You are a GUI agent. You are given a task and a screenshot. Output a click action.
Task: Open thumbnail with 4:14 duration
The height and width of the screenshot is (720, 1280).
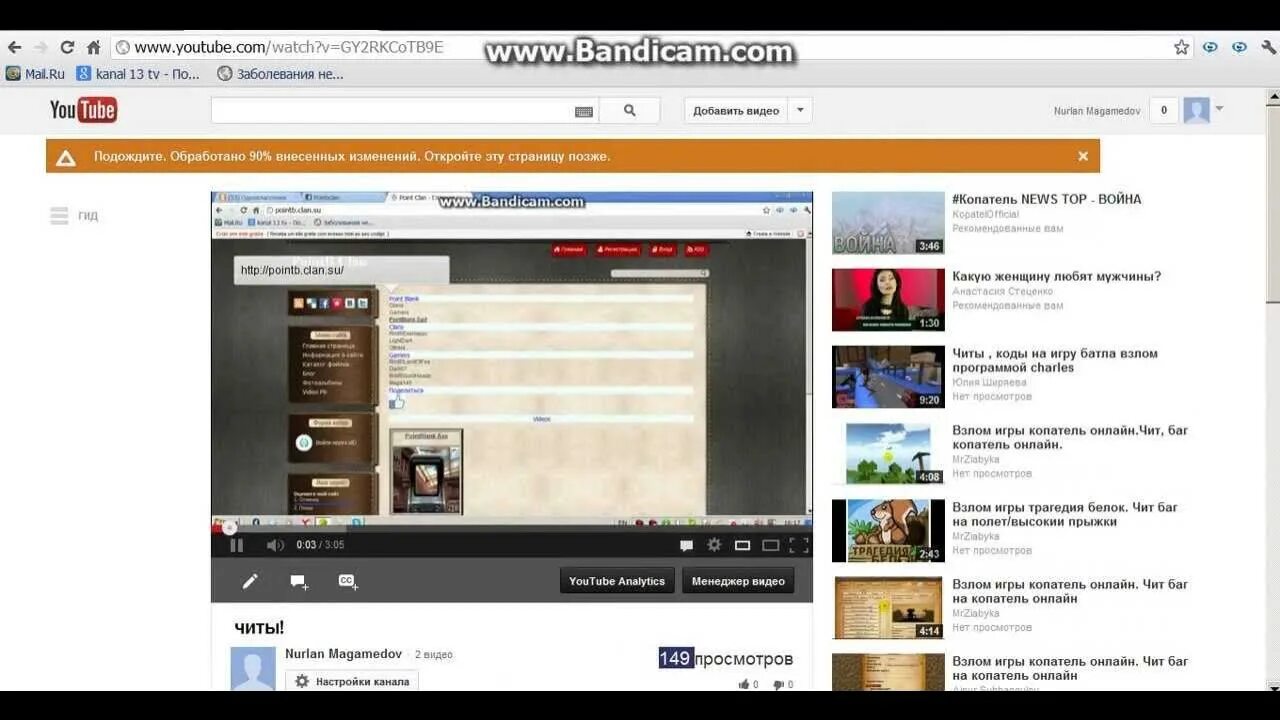coord(888,608)
